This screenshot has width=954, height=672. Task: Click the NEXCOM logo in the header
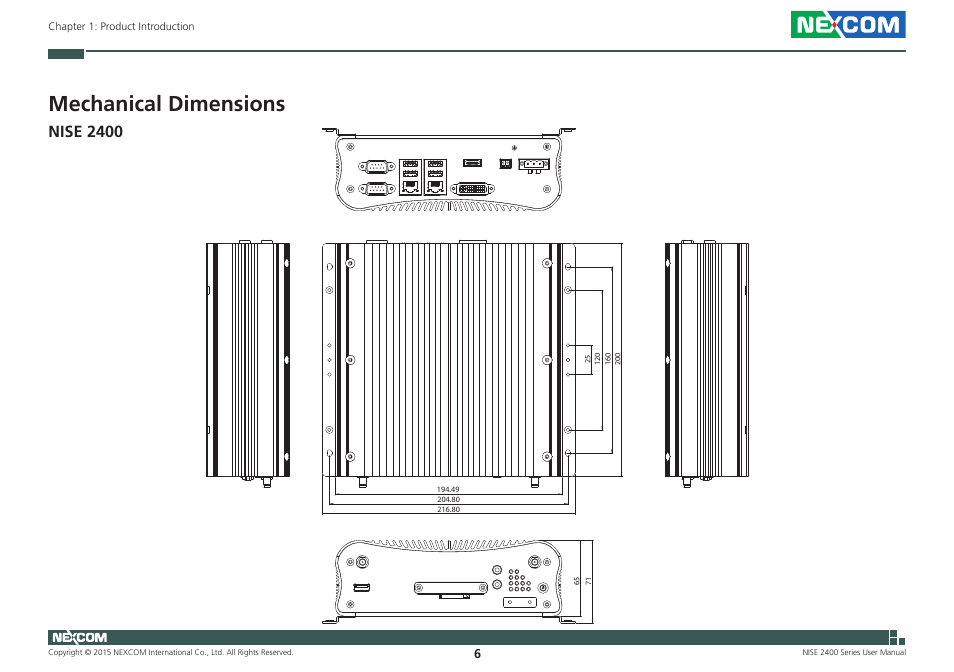click(x=848, y=24)
